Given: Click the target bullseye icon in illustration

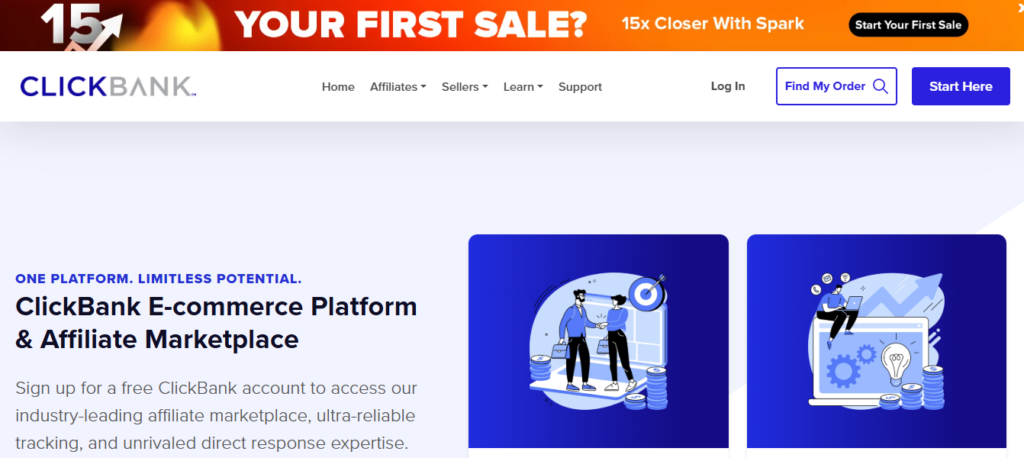Looking at the screenshot, I should tap(648, 292).
